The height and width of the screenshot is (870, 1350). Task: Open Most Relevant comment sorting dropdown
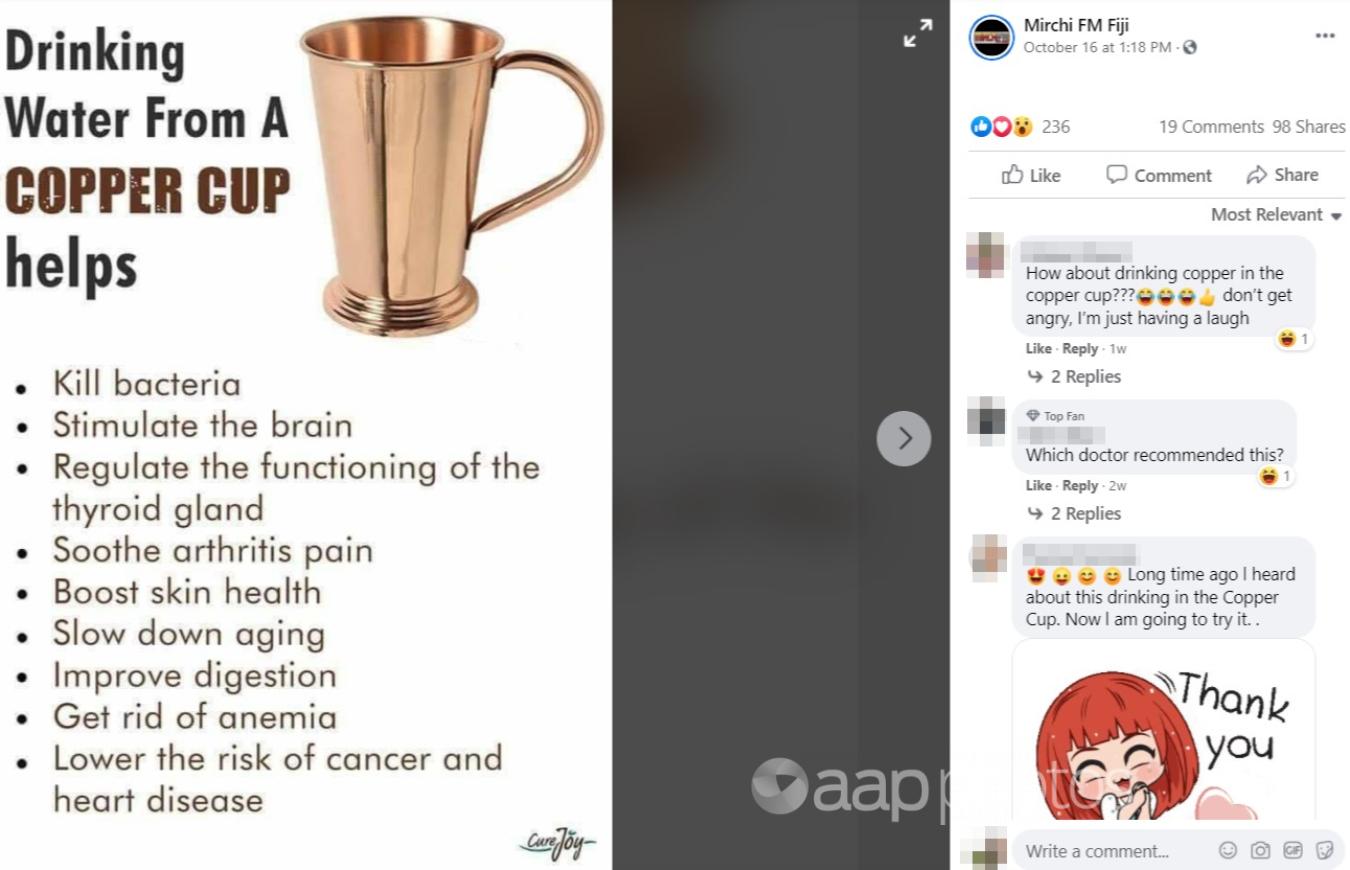pyautogui.click(x=1276, y=214)
